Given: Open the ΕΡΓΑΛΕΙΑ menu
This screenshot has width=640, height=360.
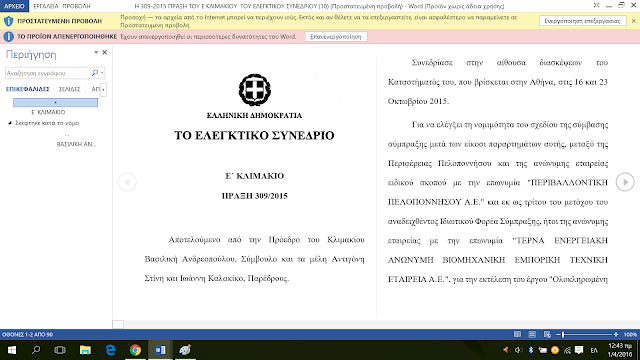Looking at the screenshot, I should [46, 6].
